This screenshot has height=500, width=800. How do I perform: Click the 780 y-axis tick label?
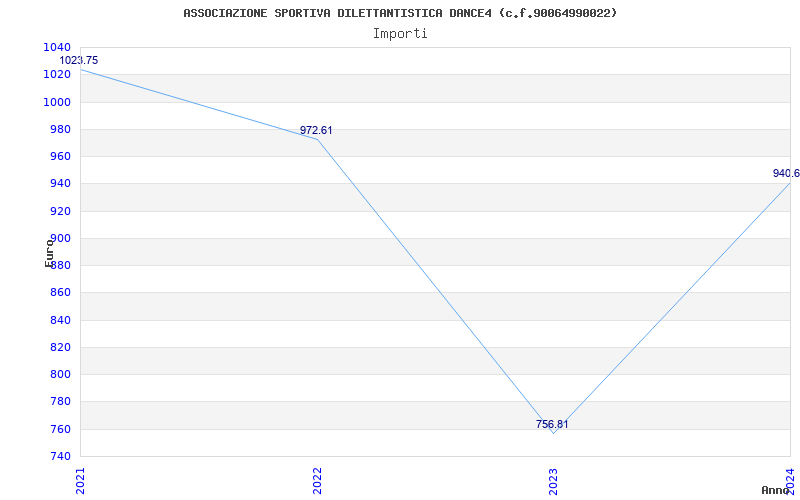pos(60,402)
